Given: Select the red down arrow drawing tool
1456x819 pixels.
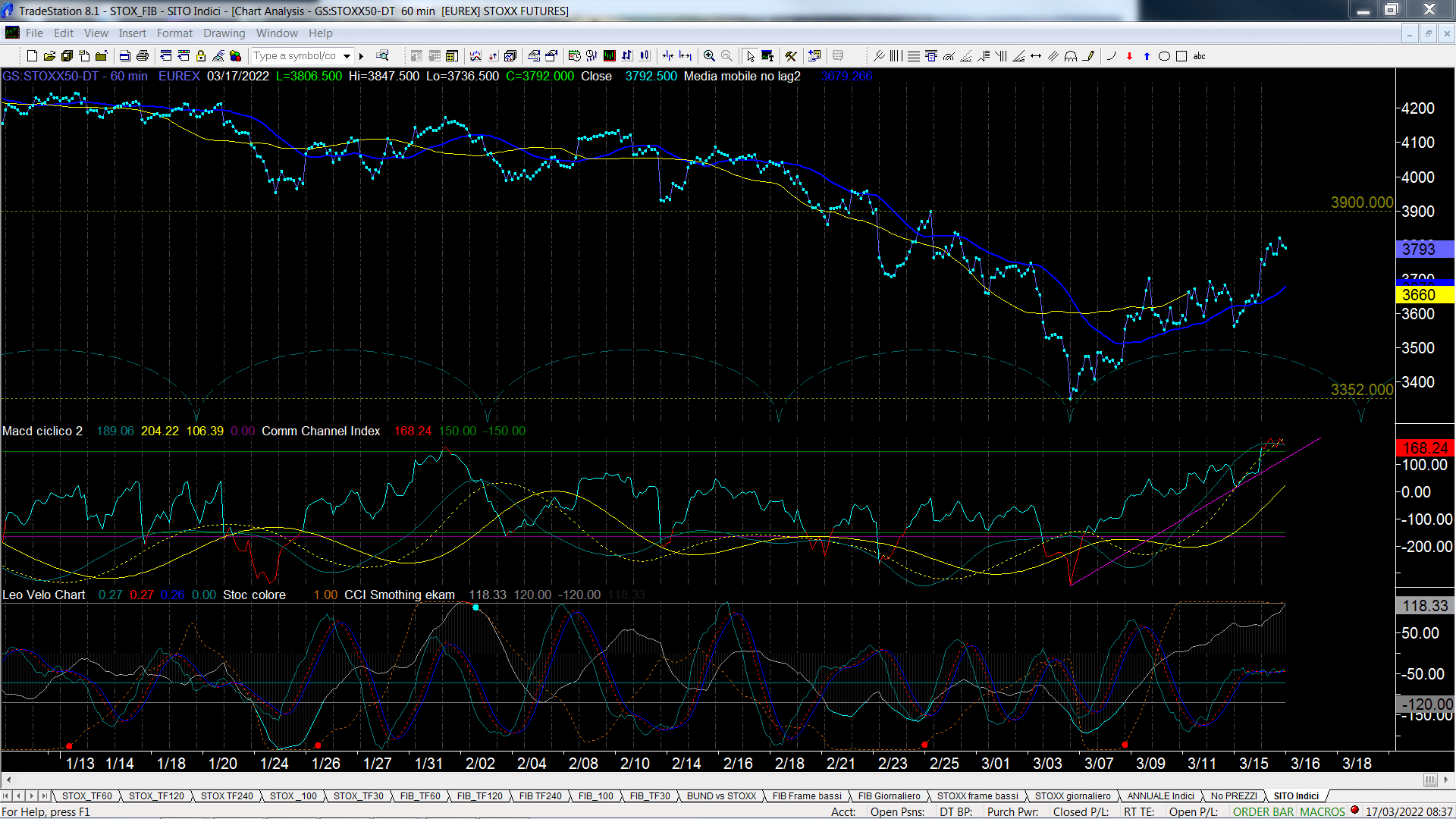Looking at the screenshot, I should click(x=1129, y=56).
